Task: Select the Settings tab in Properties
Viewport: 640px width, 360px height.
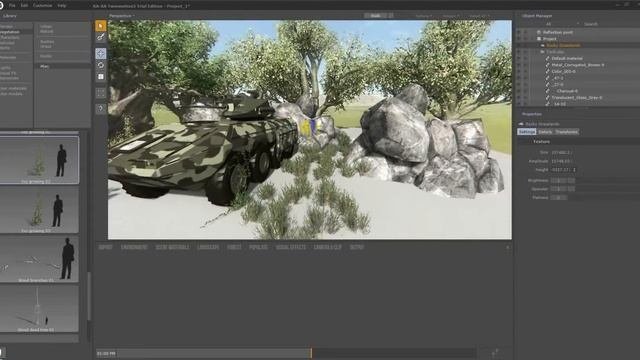Action: [x=527, y=132]
